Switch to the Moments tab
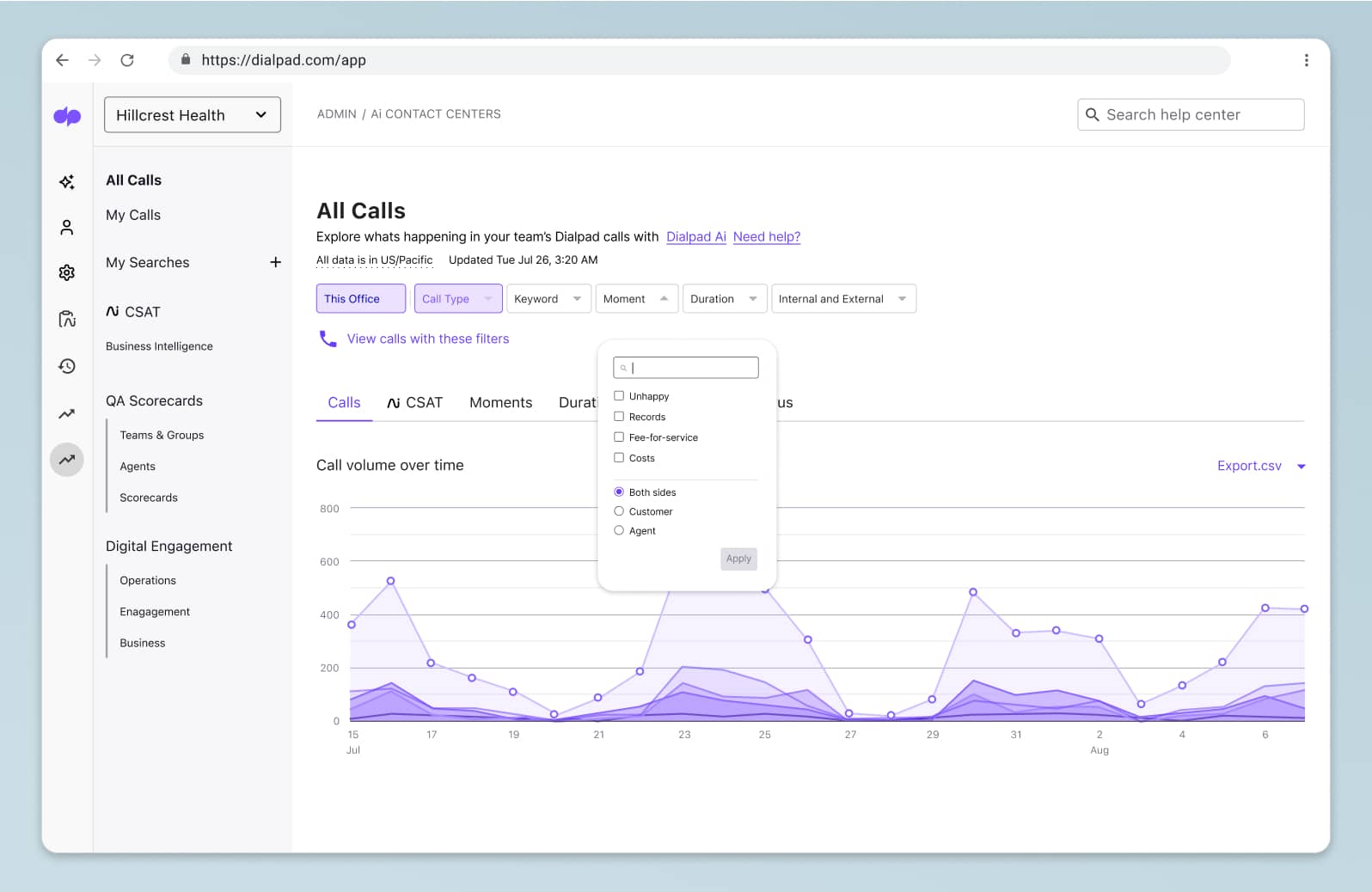Screen dimensions: 1372x892 500,402
